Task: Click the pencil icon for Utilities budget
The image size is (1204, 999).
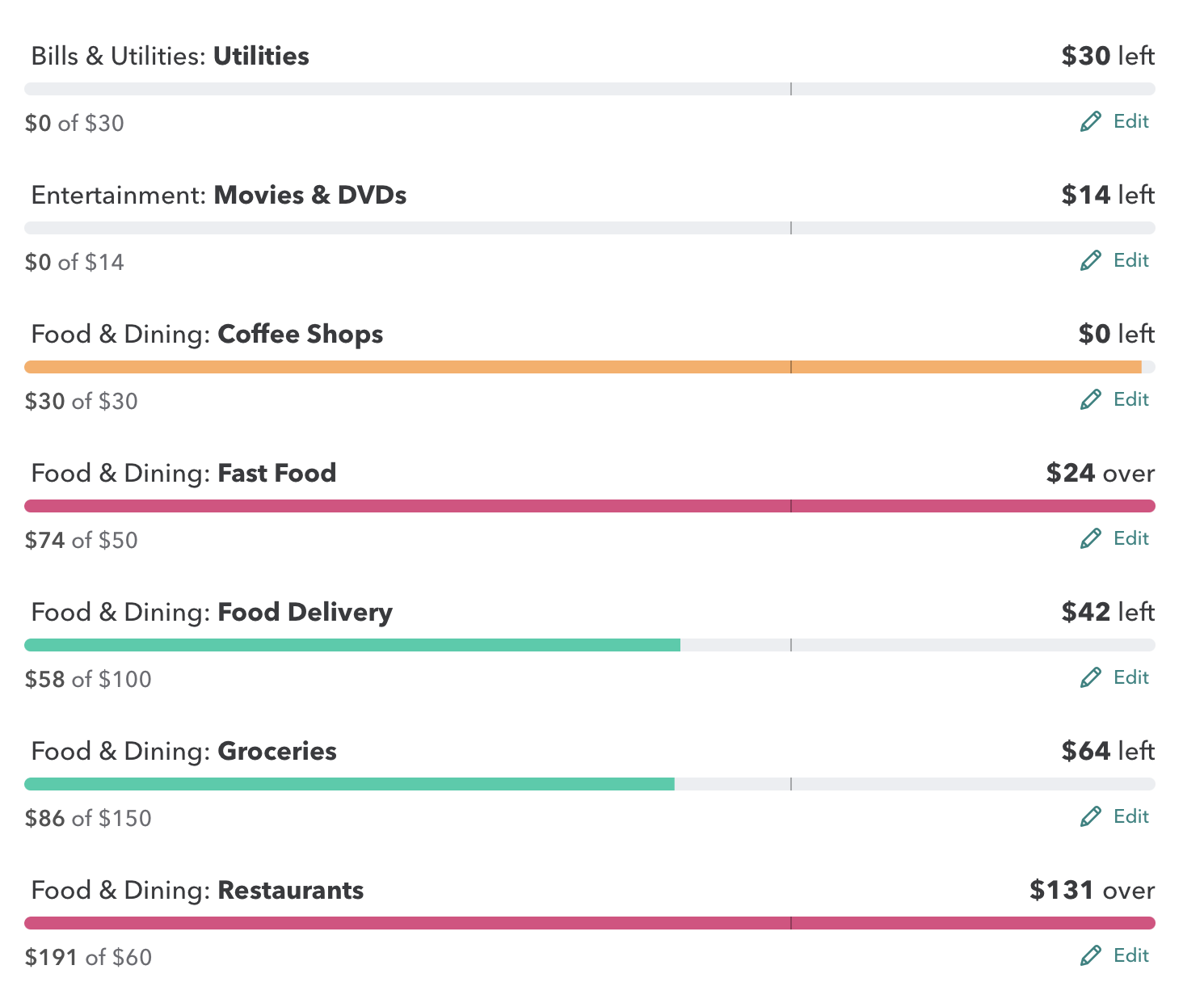Action: pos(1090,122)
